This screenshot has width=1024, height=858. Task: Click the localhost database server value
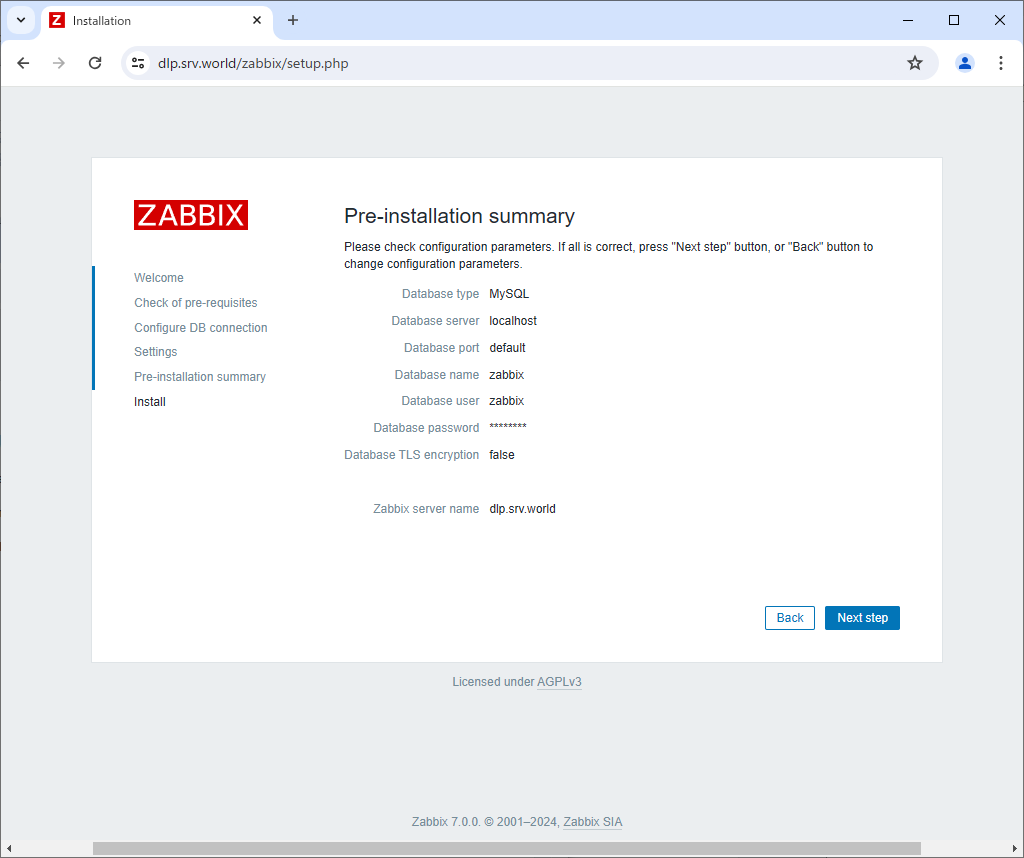click(513, 321)
